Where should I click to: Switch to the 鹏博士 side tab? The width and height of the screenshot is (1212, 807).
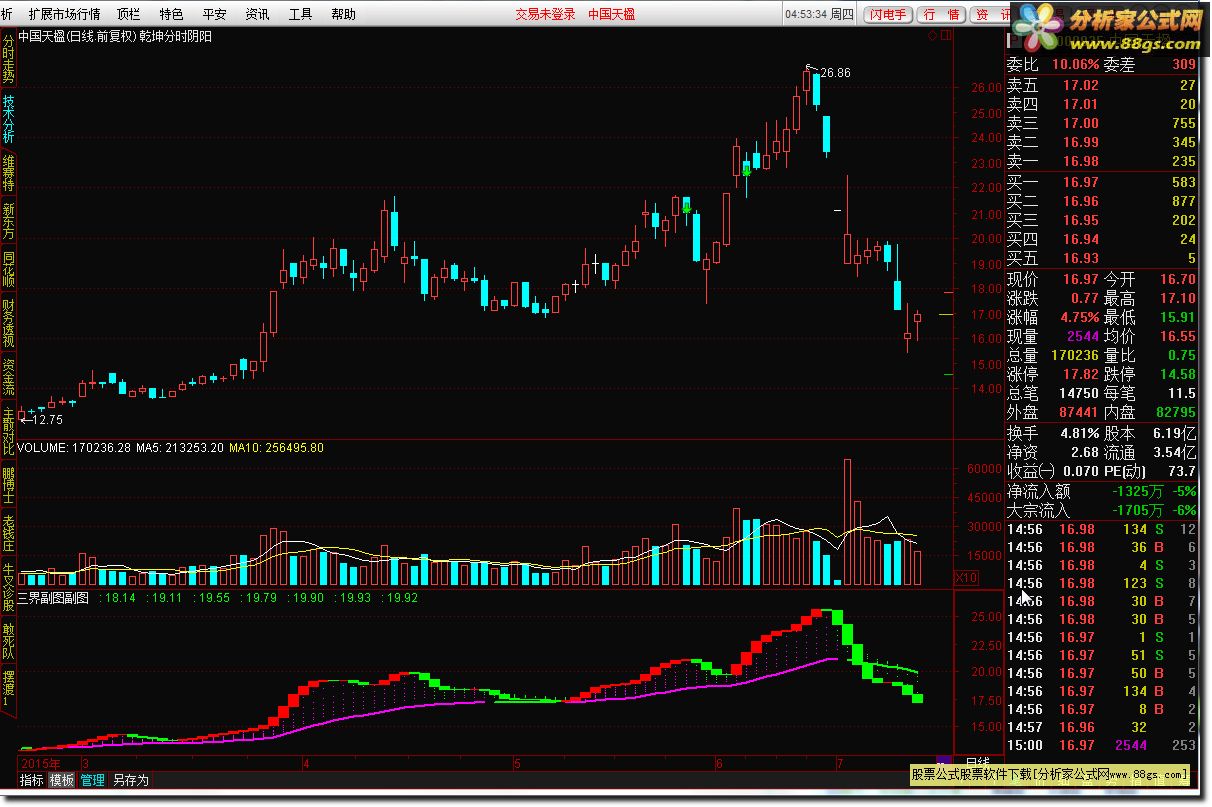point(8,486)
